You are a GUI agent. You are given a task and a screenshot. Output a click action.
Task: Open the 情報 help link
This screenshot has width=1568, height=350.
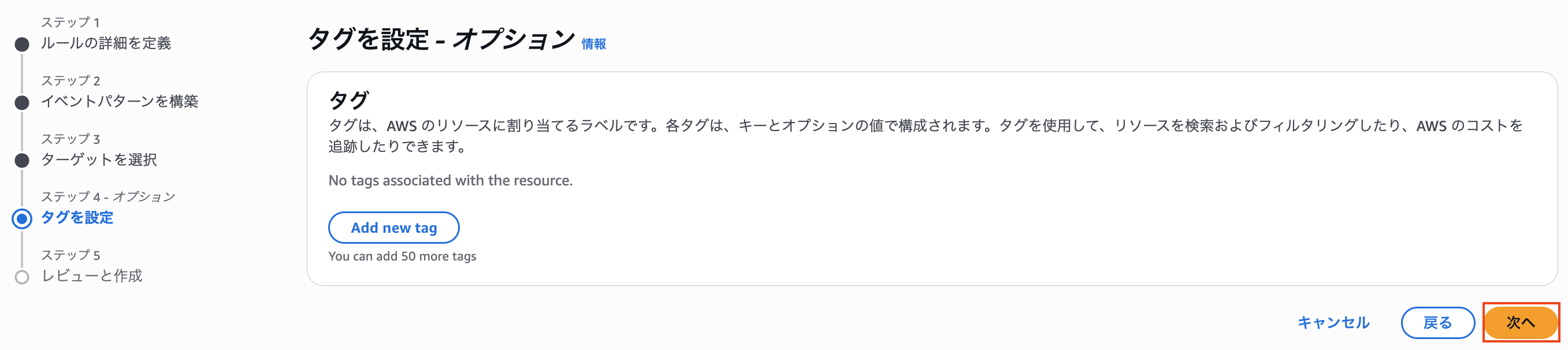tap(593, 44)
